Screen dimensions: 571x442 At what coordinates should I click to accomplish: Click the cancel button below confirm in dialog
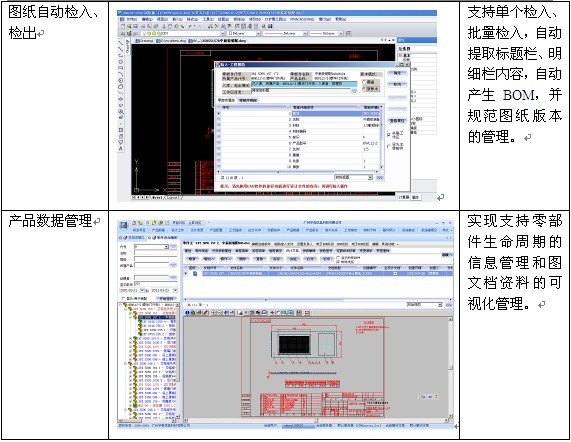point(397,84)
